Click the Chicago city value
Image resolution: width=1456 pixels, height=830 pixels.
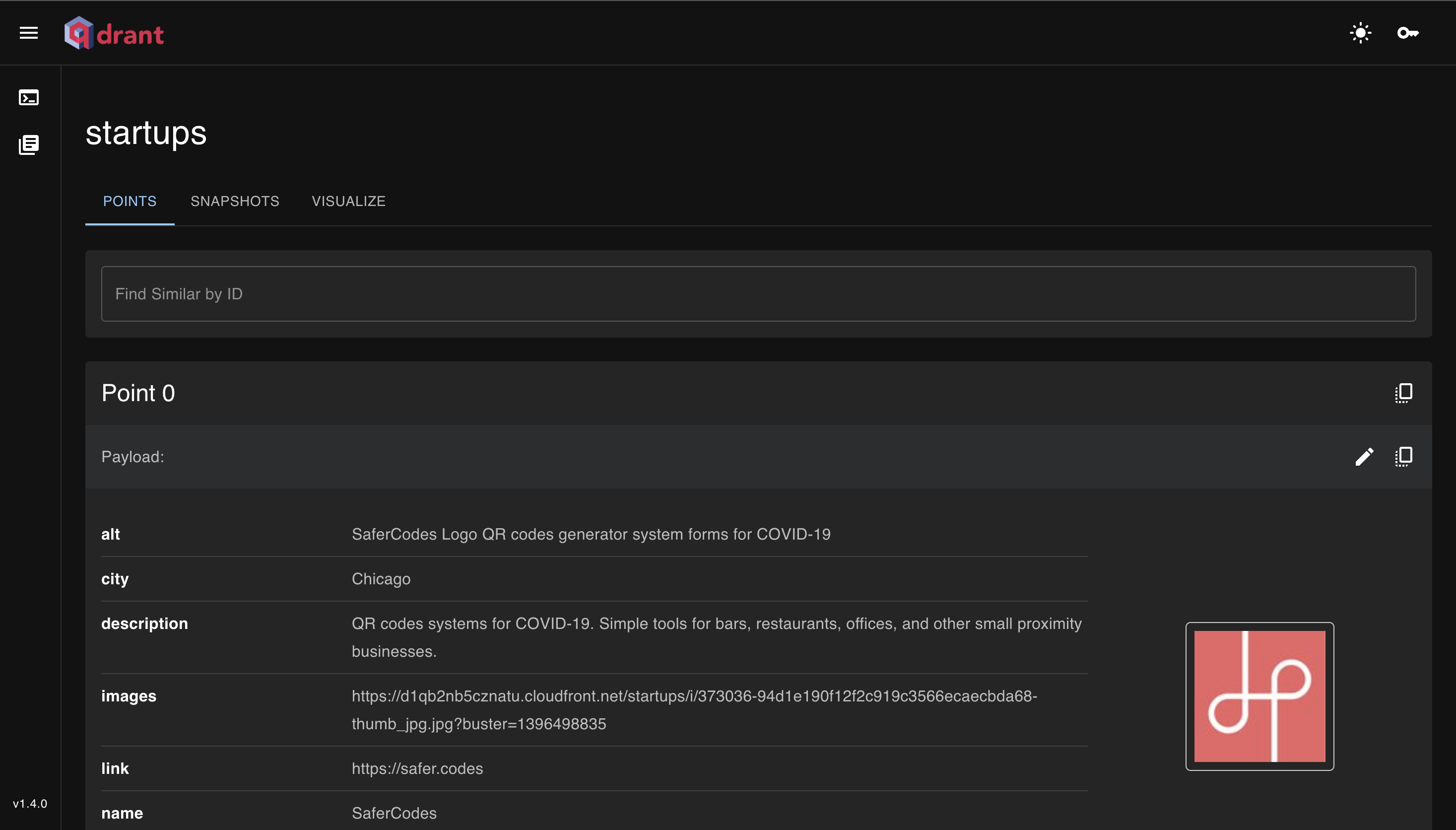pos(381,579)
